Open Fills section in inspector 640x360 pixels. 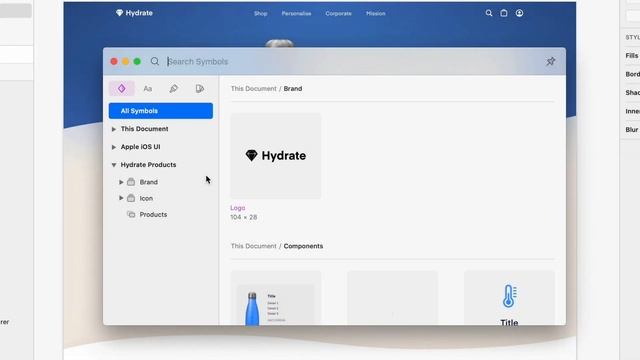click(632, 56)
